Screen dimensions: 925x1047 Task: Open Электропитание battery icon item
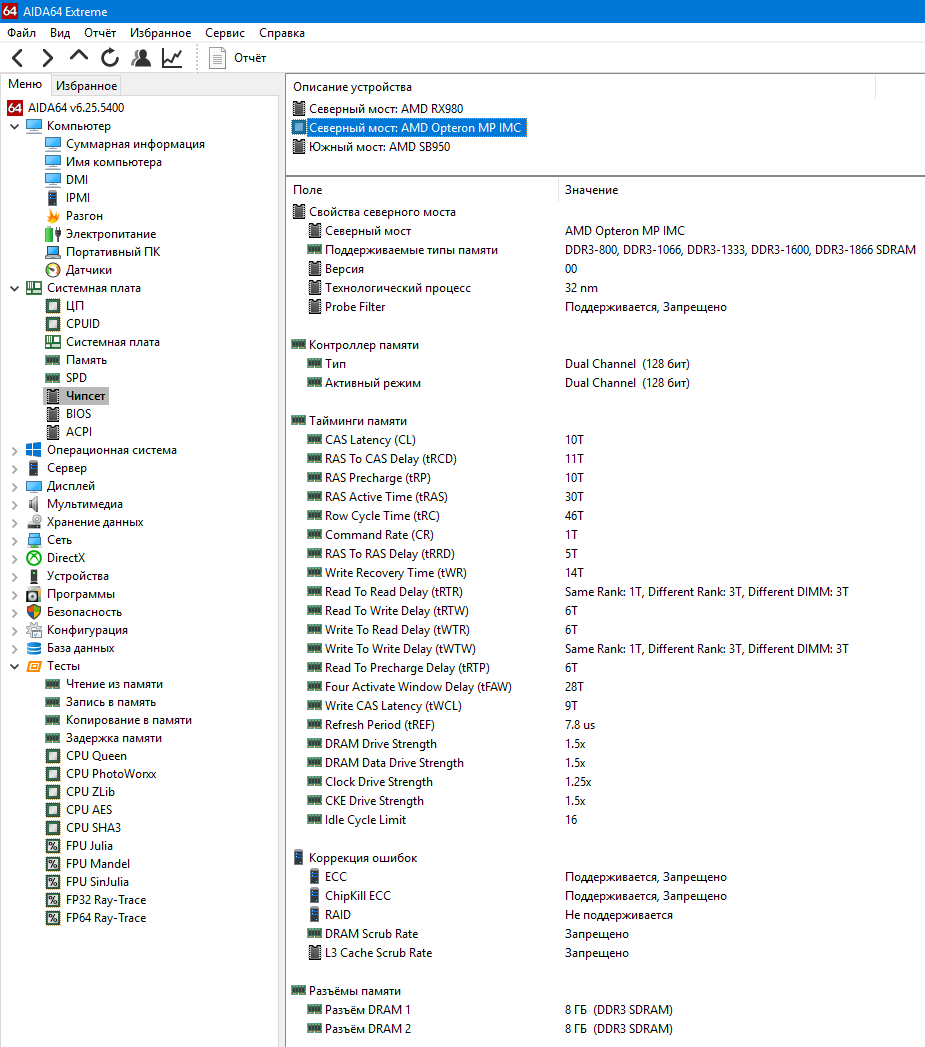(53, 234)
